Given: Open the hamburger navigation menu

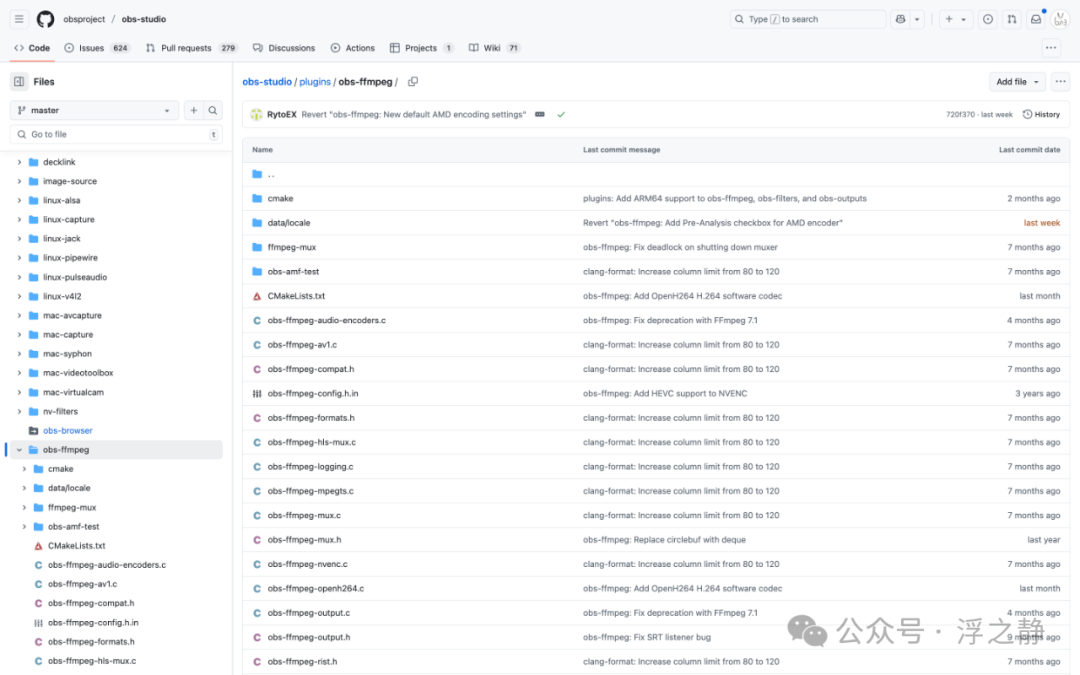Looking at the screenshot, I should (x=19, y=19).
